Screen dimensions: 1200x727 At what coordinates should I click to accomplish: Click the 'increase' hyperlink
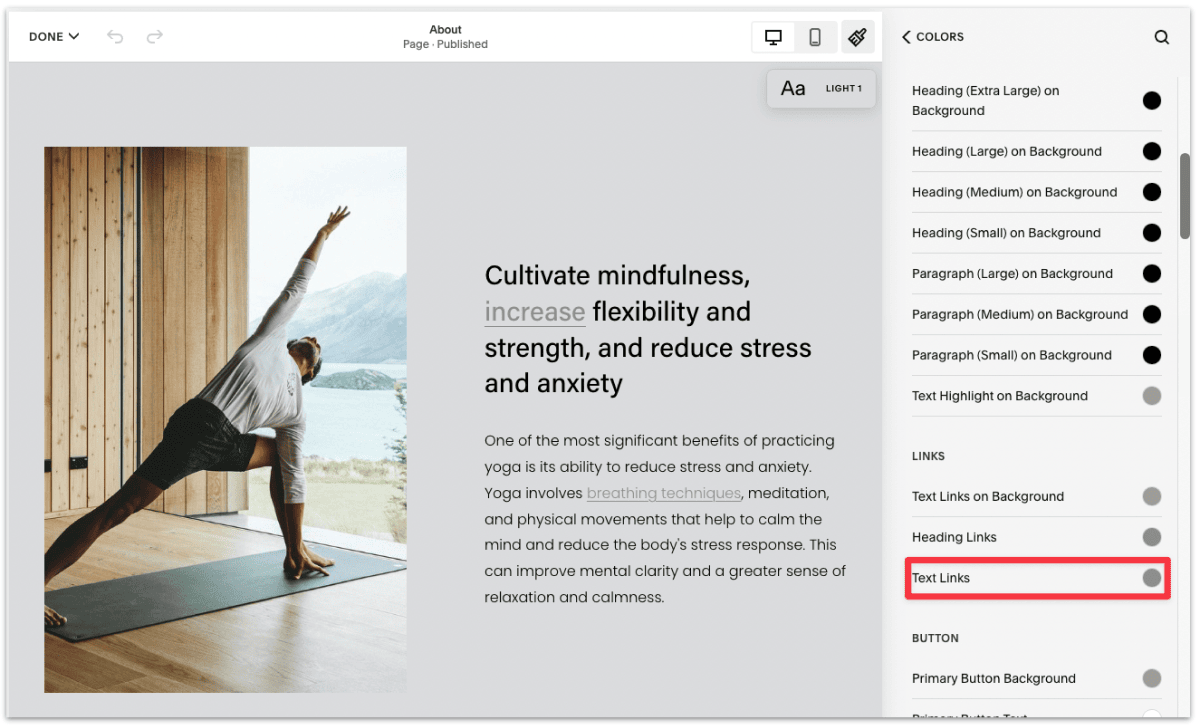[x=534, y=311]
